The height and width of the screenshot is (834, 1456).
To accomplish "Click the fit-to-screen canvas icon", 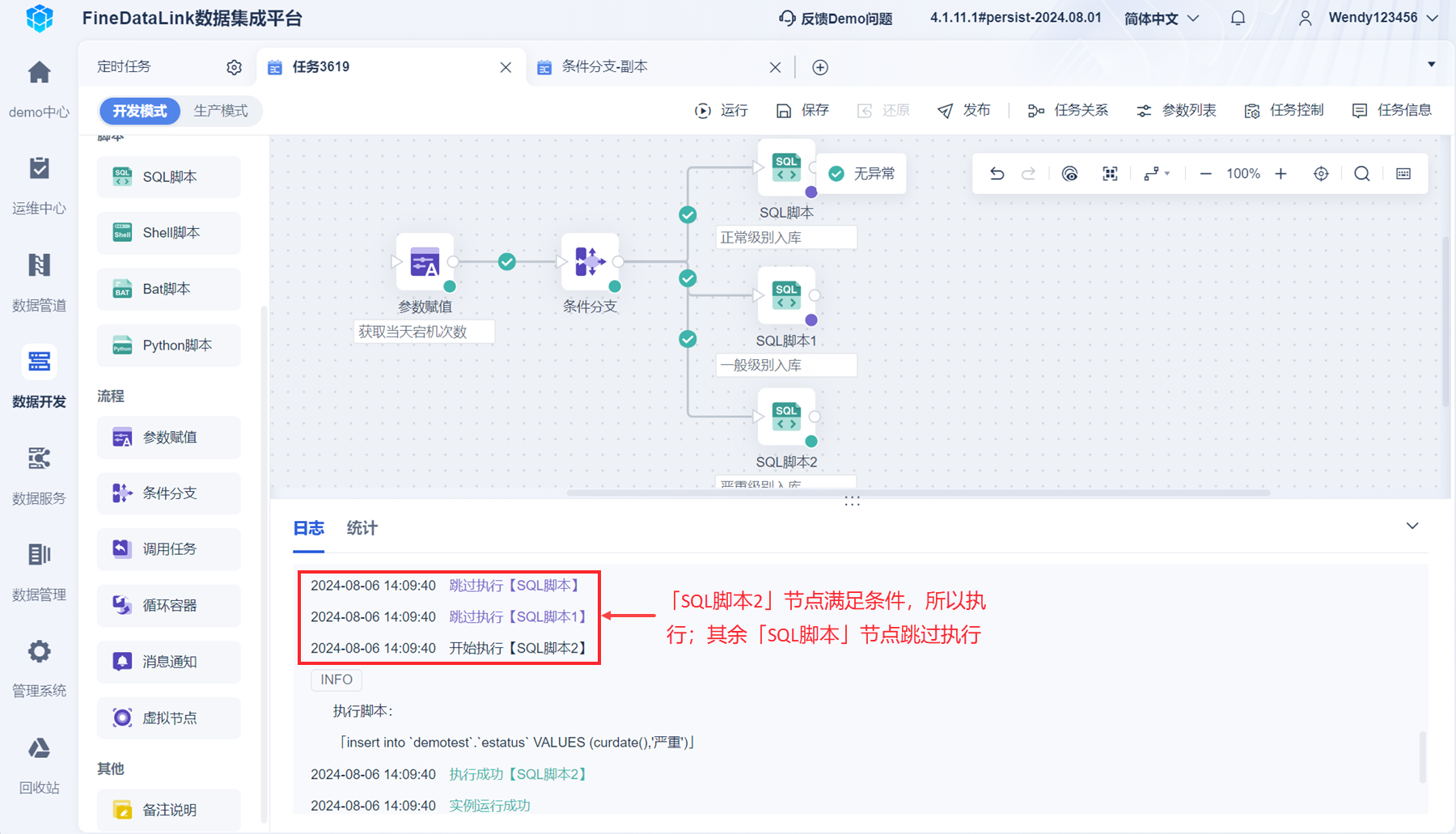I will pyautogui.click(x=1110, y=174).
